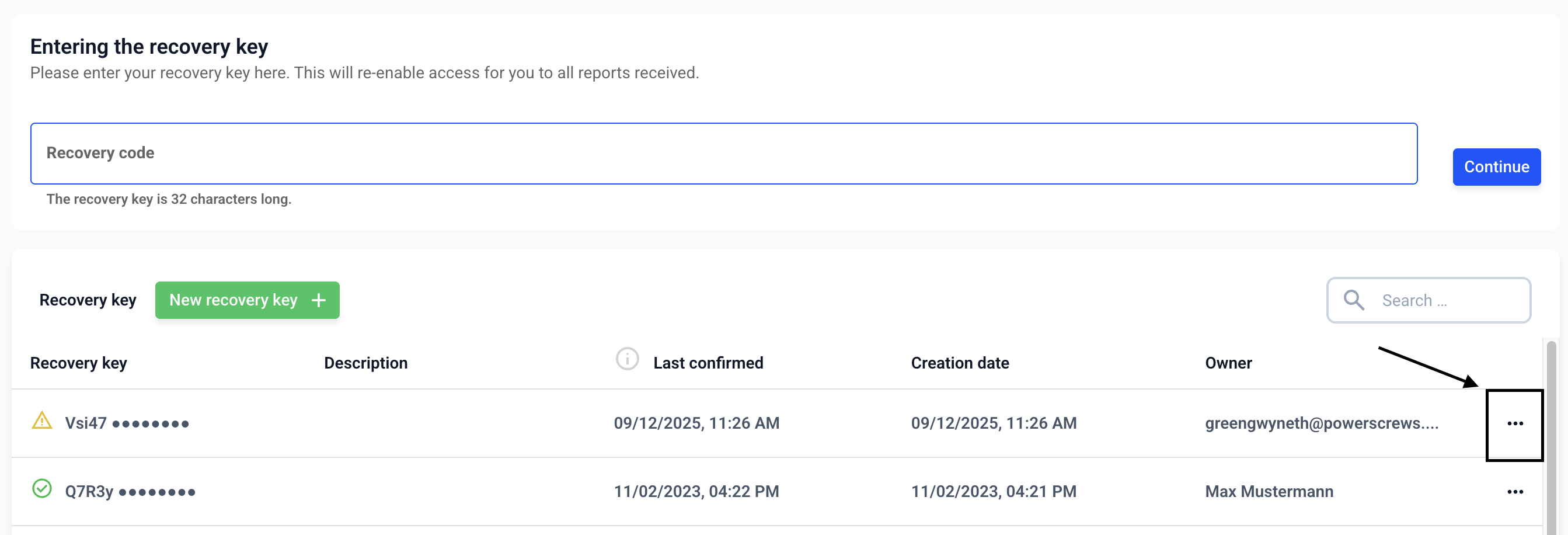This screenshot has width=1568, height=535.
Task: Create a New recovery key
Action: pos(246,300)
